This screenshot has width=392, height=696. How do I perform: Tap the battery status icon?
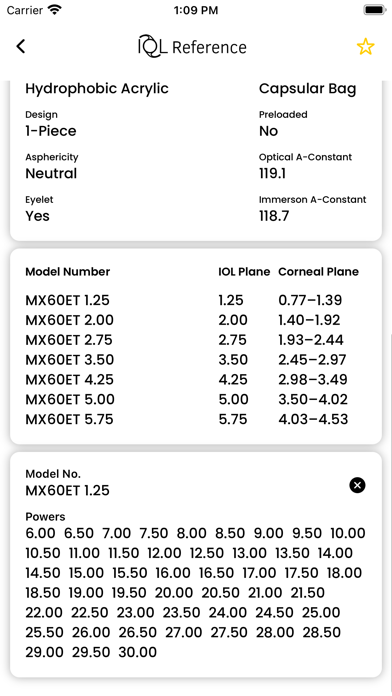(374, 10)
